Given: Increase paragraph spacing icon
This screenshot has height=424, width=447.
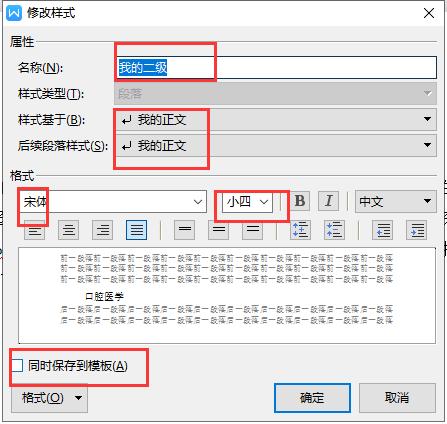Looking at the screenshot, I should click(301, 230).
